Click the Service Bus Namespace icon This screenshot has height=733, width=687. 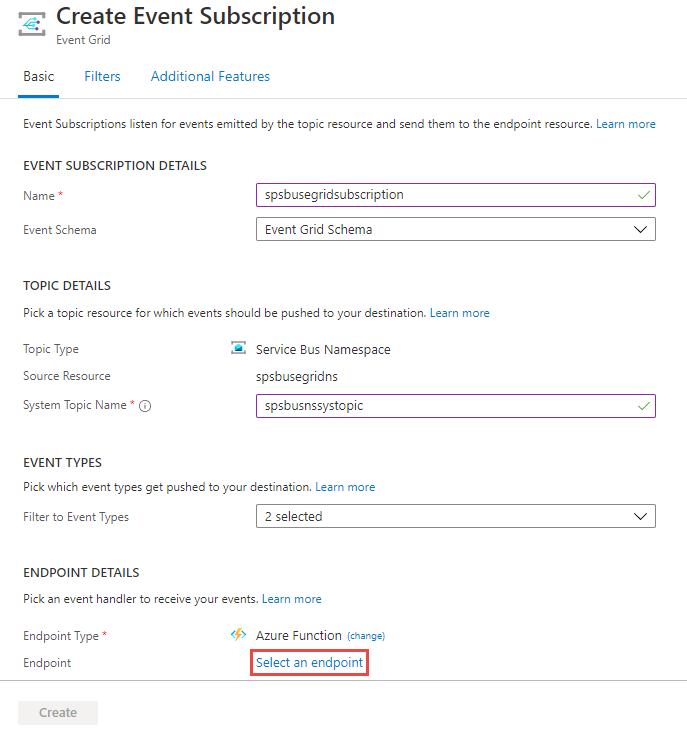coord(238,349)
